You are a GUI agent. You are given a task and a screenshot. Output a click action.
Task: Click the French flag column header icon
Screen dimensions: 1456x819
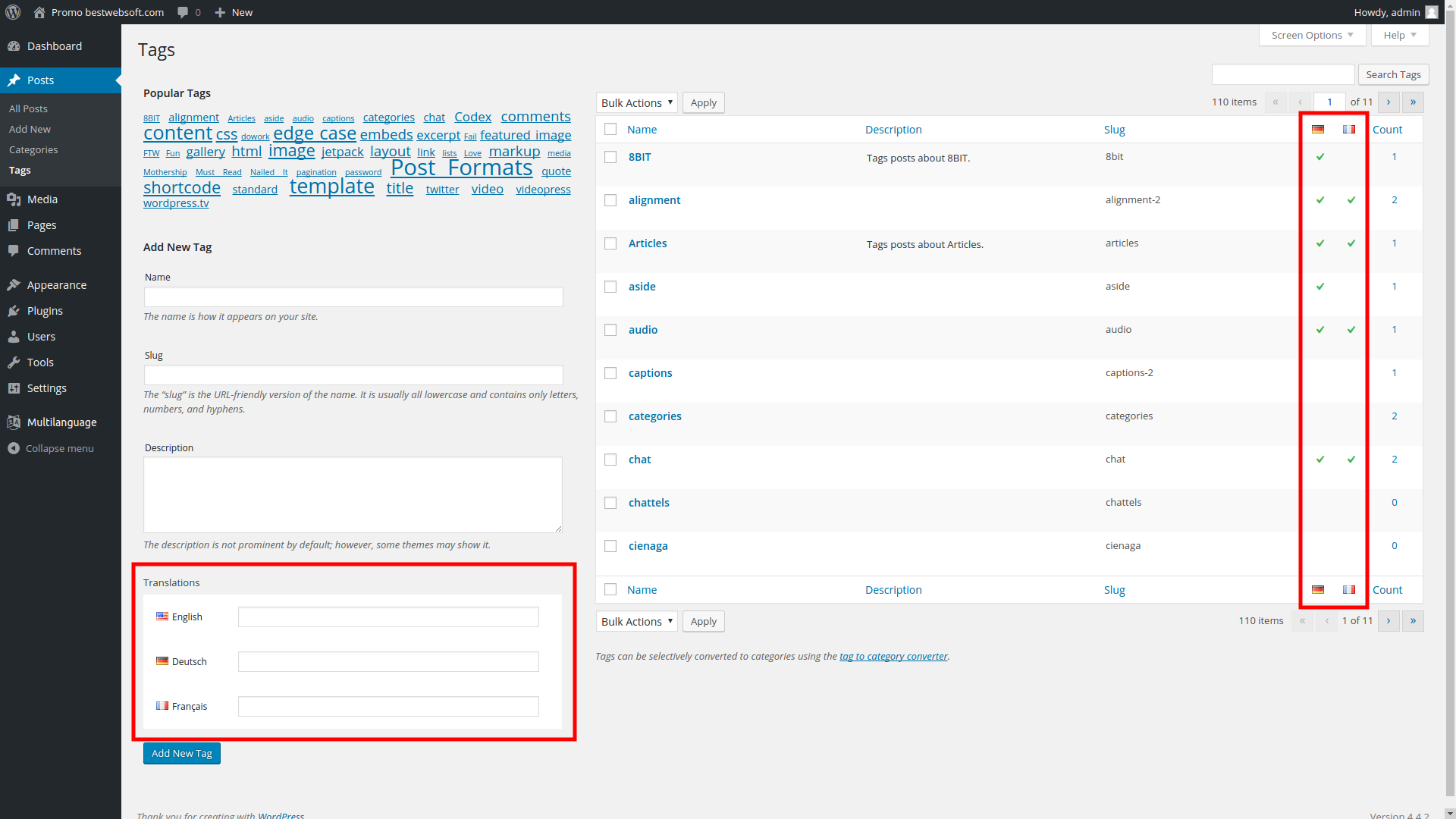(x=1349, y=130)
